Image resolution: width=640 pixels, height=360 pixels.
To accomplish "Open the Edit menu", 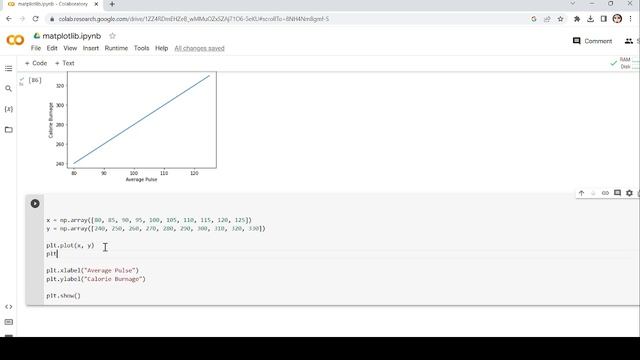I will point(52,48).
